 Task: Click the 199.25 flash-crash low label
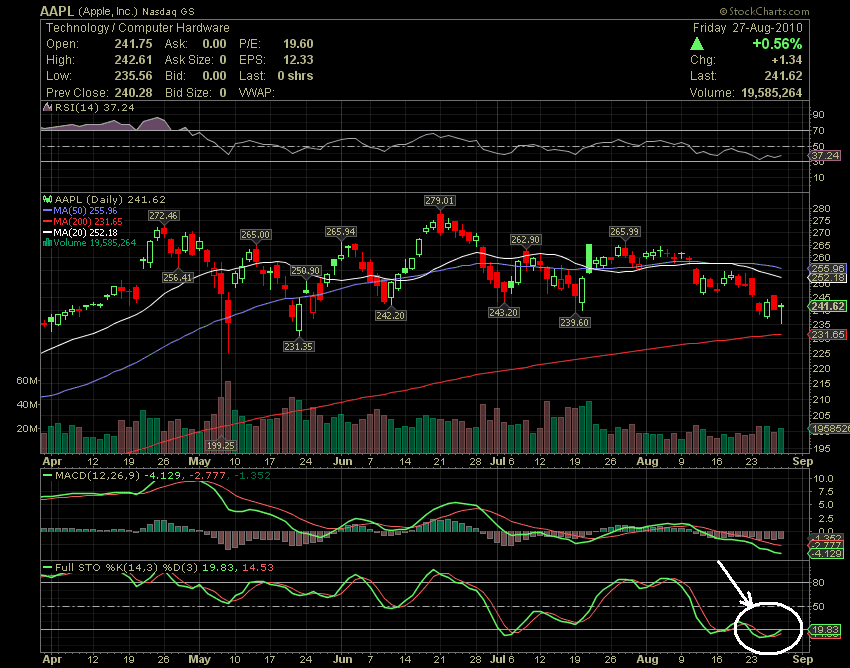(221, 445)
